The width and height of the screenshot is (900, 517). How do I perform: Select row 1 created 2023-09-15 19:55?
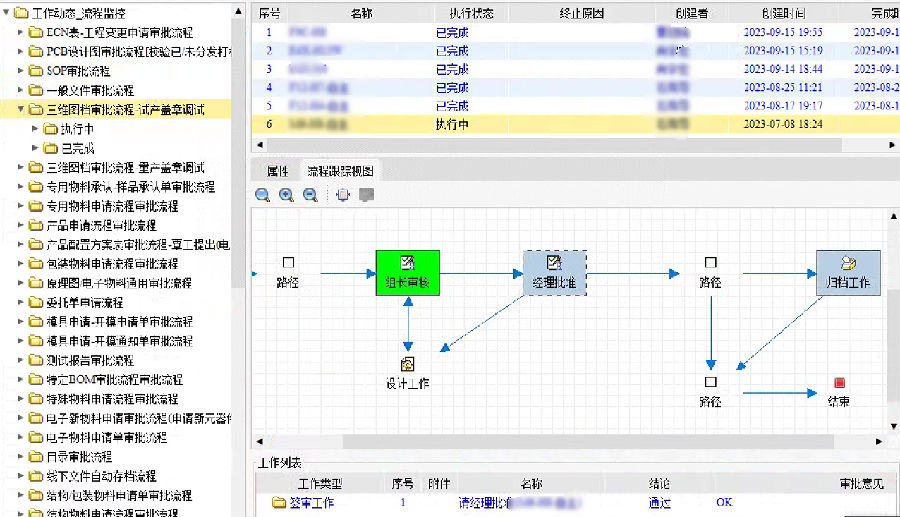click(x=576, y=32)
